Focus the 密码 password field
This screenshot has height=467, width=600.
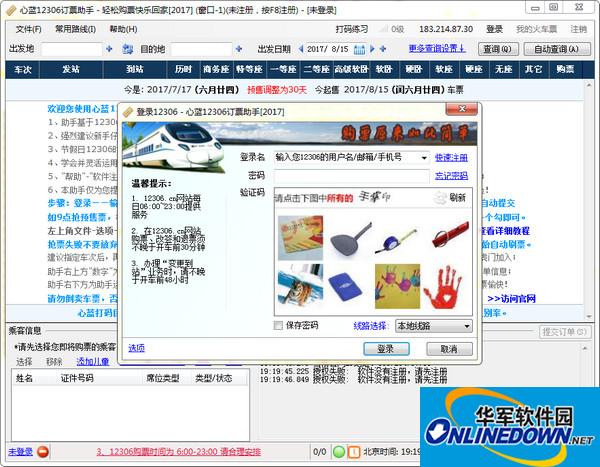352,176
